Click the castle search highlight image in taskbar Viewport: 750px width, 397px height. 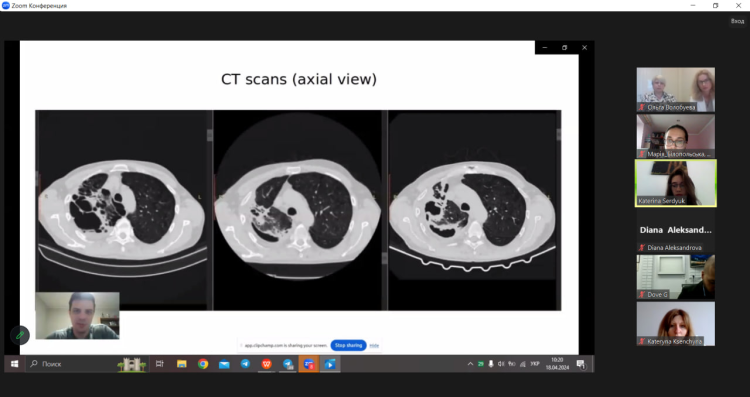point(132,364)
